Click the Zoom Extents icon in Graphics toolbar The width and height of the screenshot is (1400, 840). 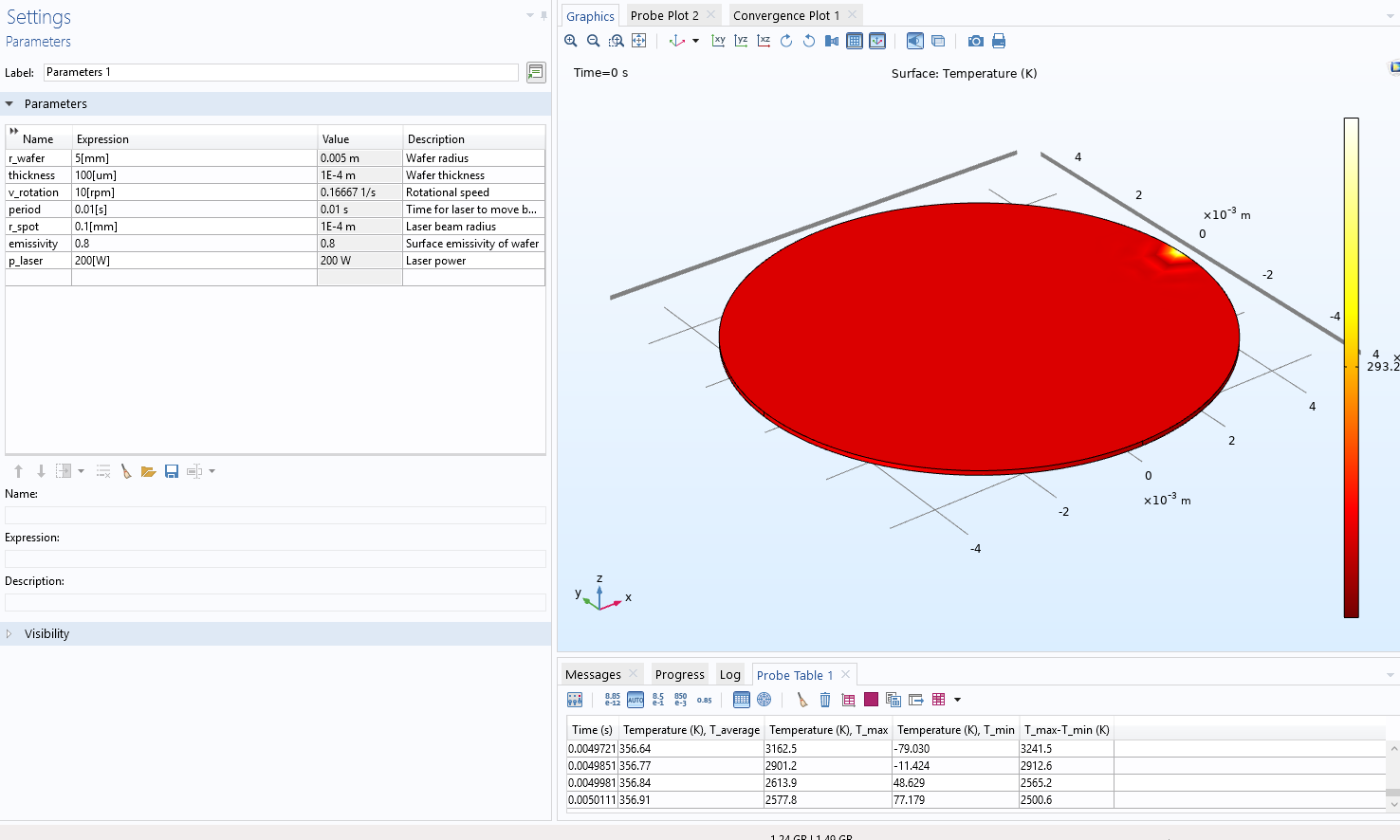tap(639, 41)
